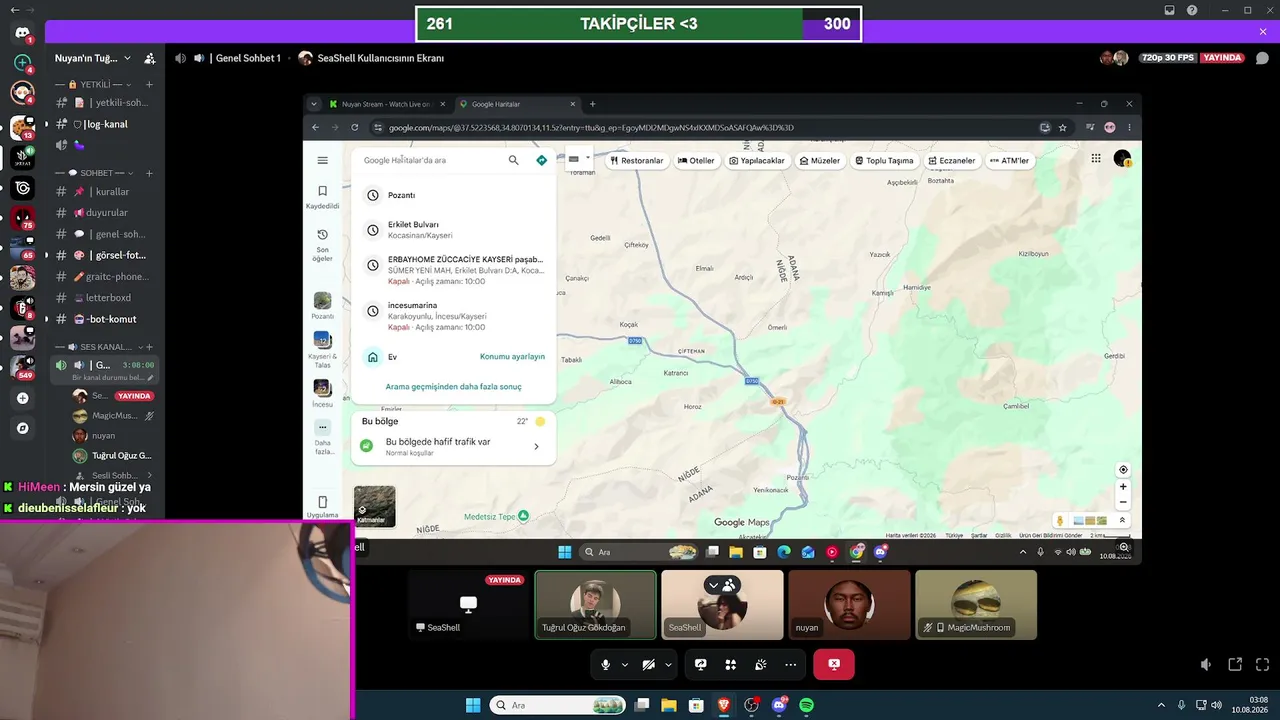
Task: Click Arama geçmişinden daha fazla sonuç link
Action: 453,387
